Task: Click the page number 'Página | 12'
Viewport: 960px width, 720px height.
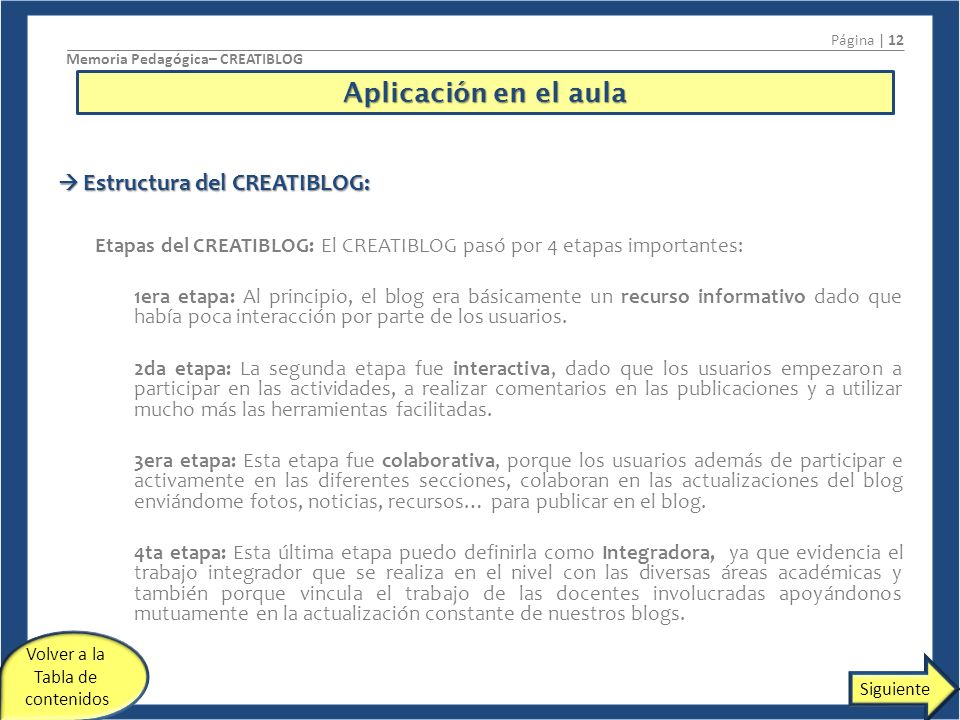Action: [x=867, y=40]
